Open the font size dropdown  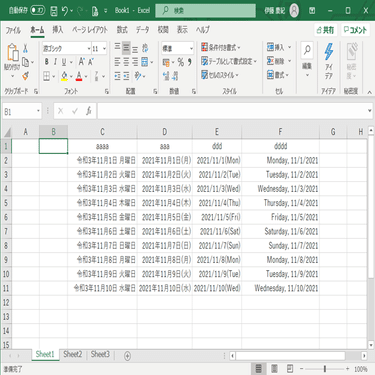point(104,49)
